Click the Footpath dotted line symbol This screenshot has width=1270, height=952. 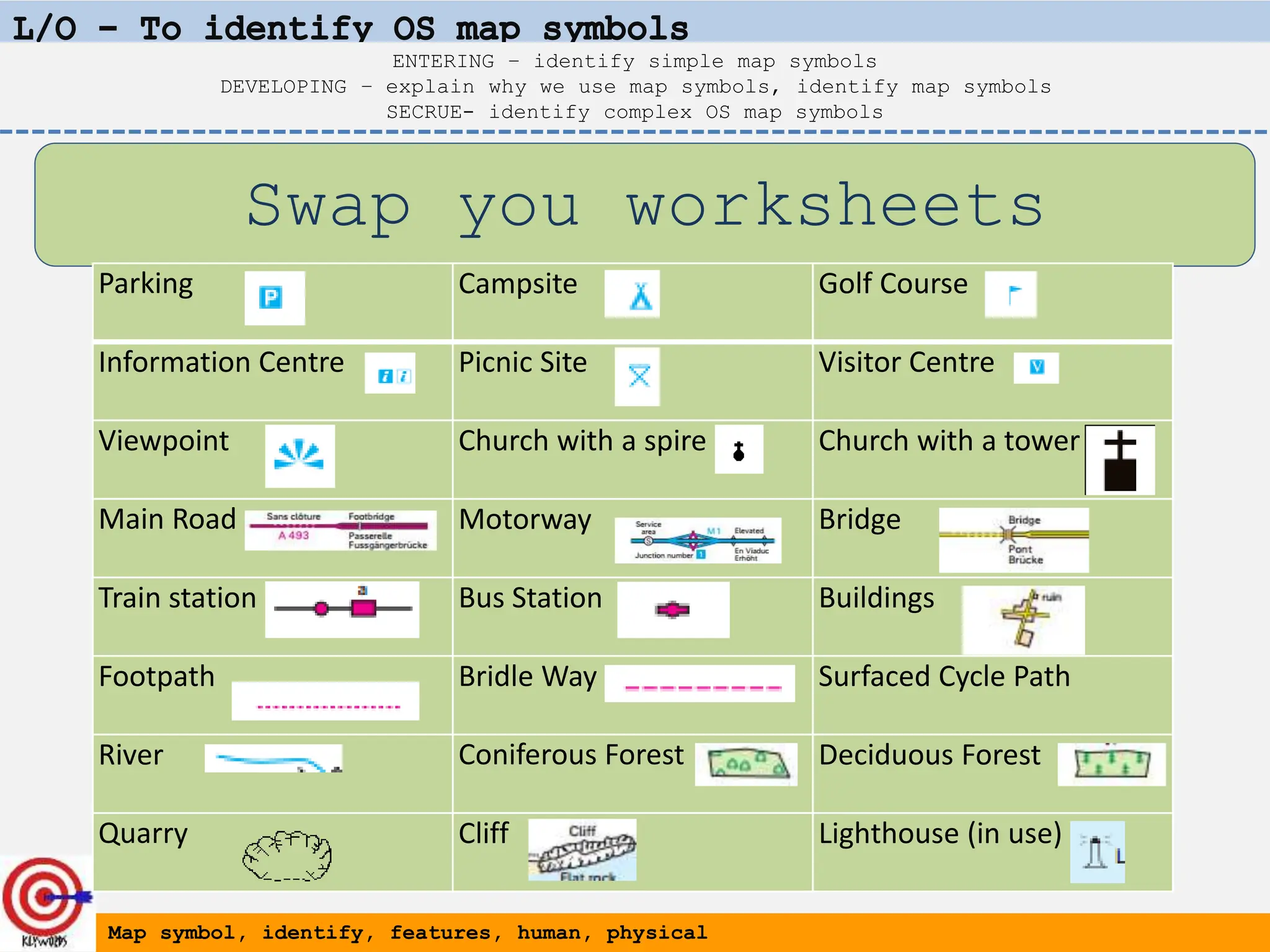326,701
